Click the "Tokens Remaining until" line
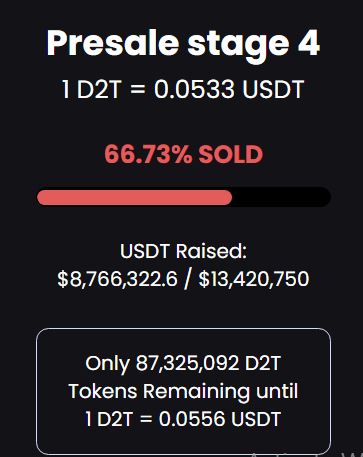Image resolution: width=363 pixels, height=457 pixels. tap(183, 391)
